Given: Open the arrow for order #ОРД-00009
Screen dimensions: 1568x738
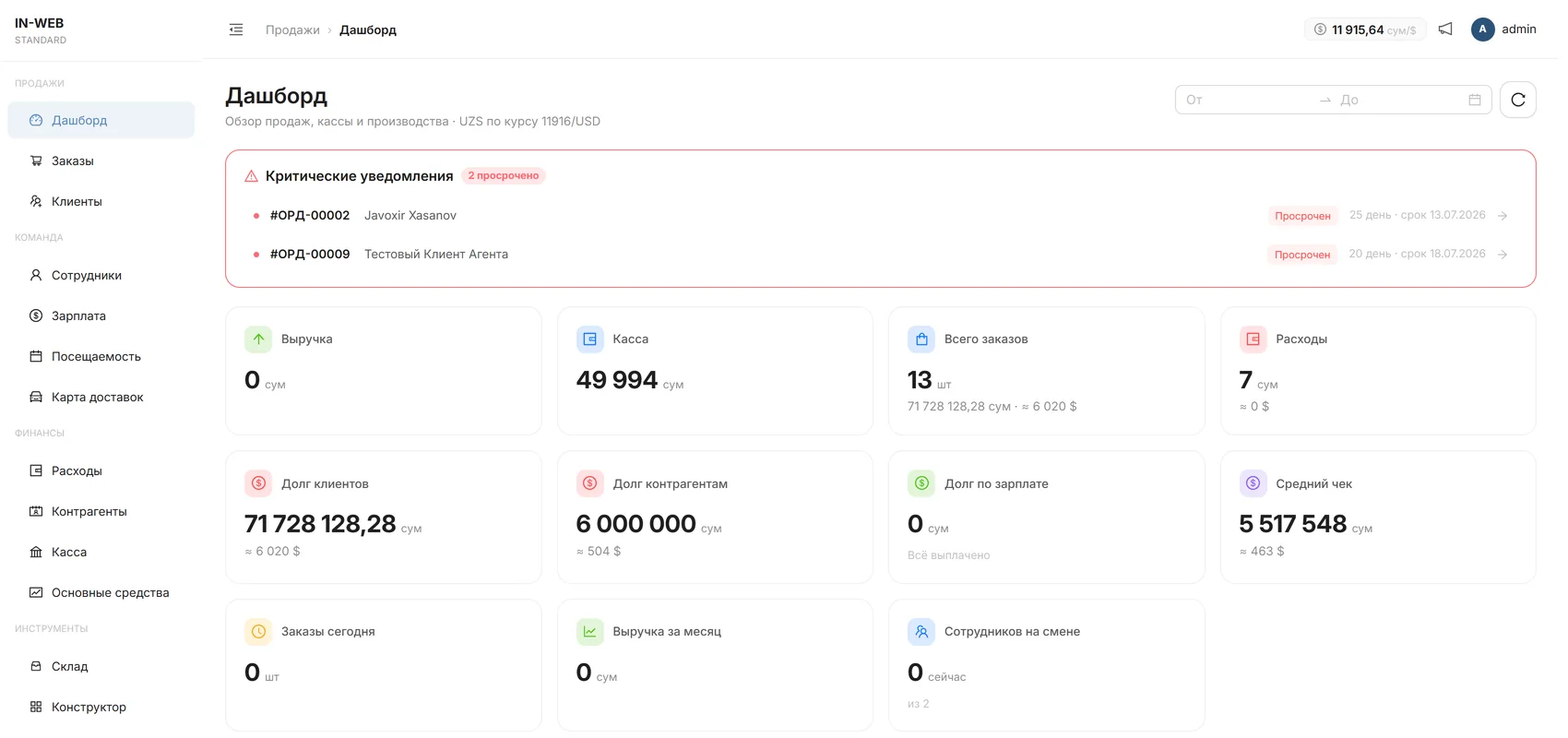Looking at the screenshot, I should [x=1503, y=255].
